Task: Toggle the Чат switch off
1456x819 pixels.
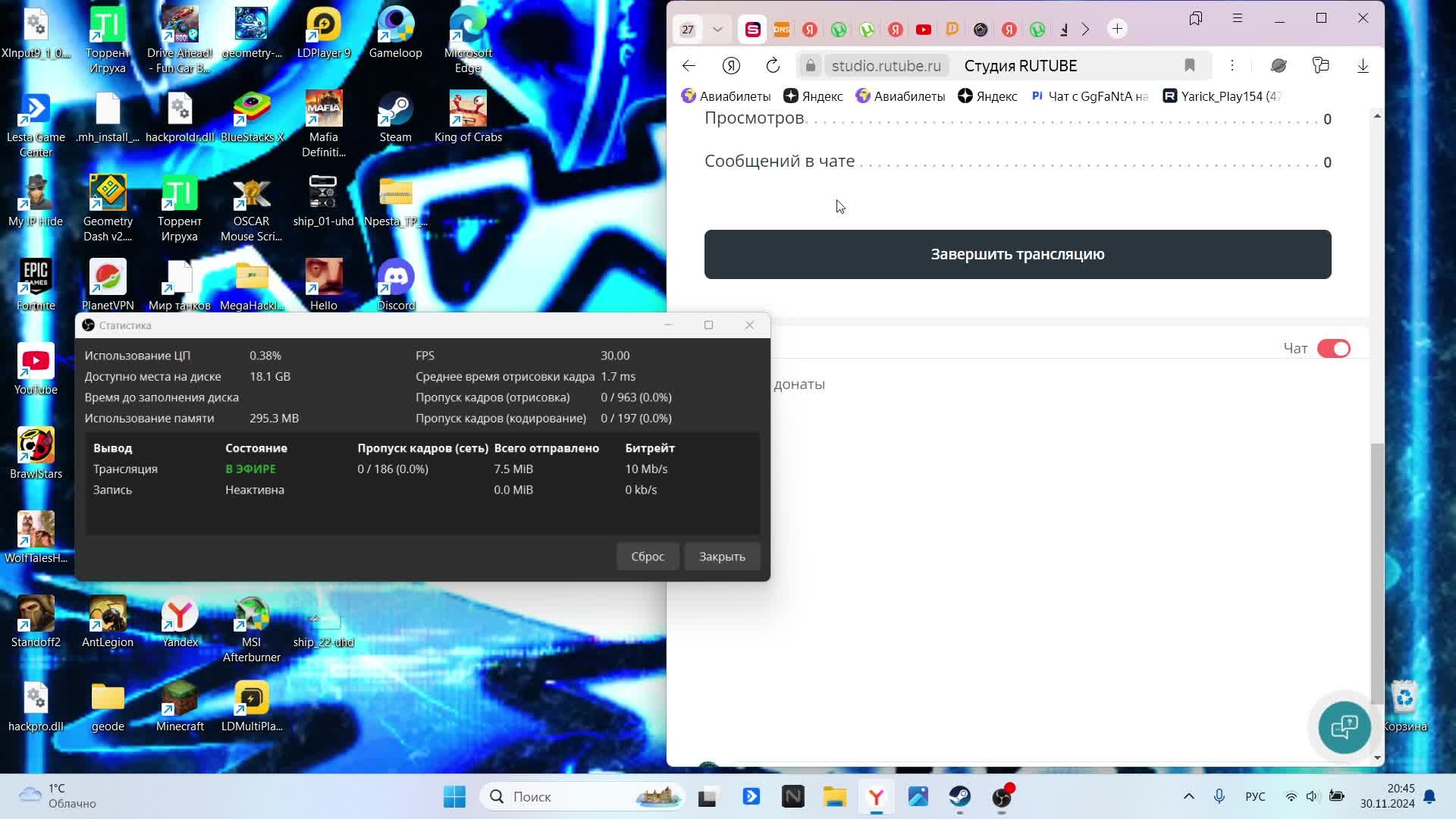Action: [x=1333, y=349]
